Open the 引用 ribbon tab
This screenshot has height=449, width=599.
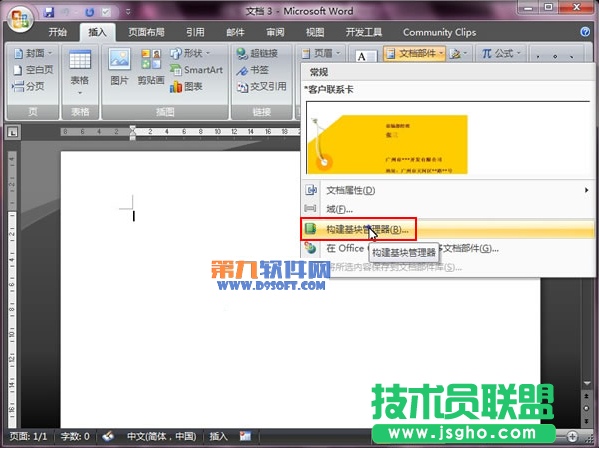tap(195, 32)
